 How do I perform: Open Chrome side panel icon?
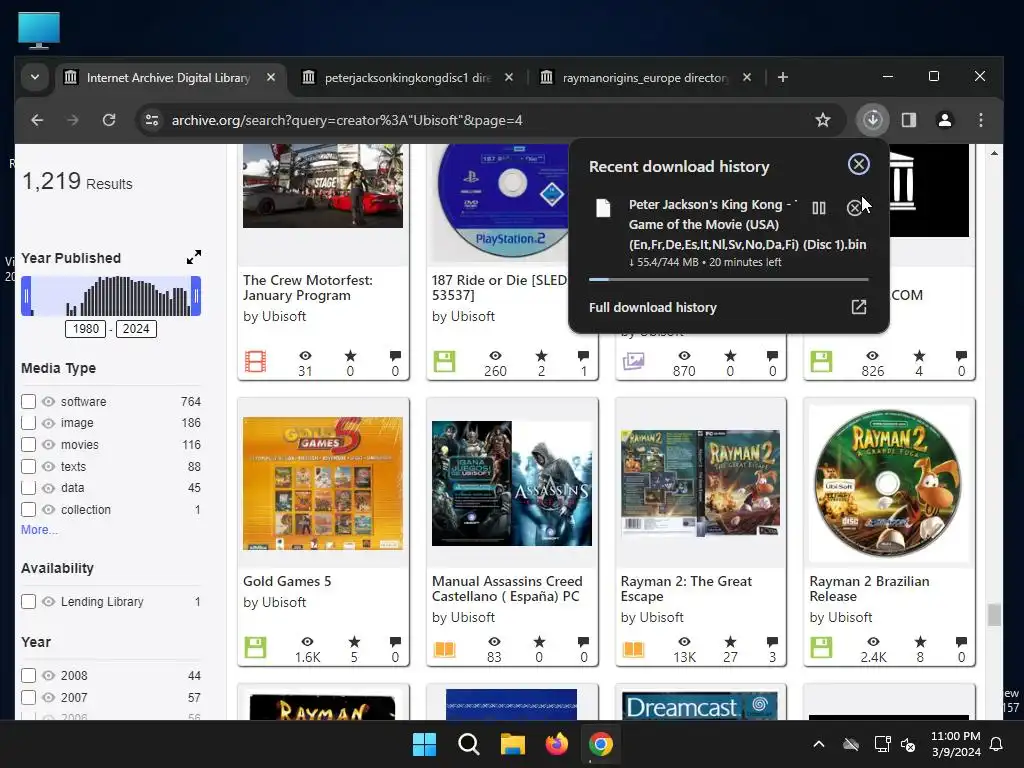tap(908, 120)
